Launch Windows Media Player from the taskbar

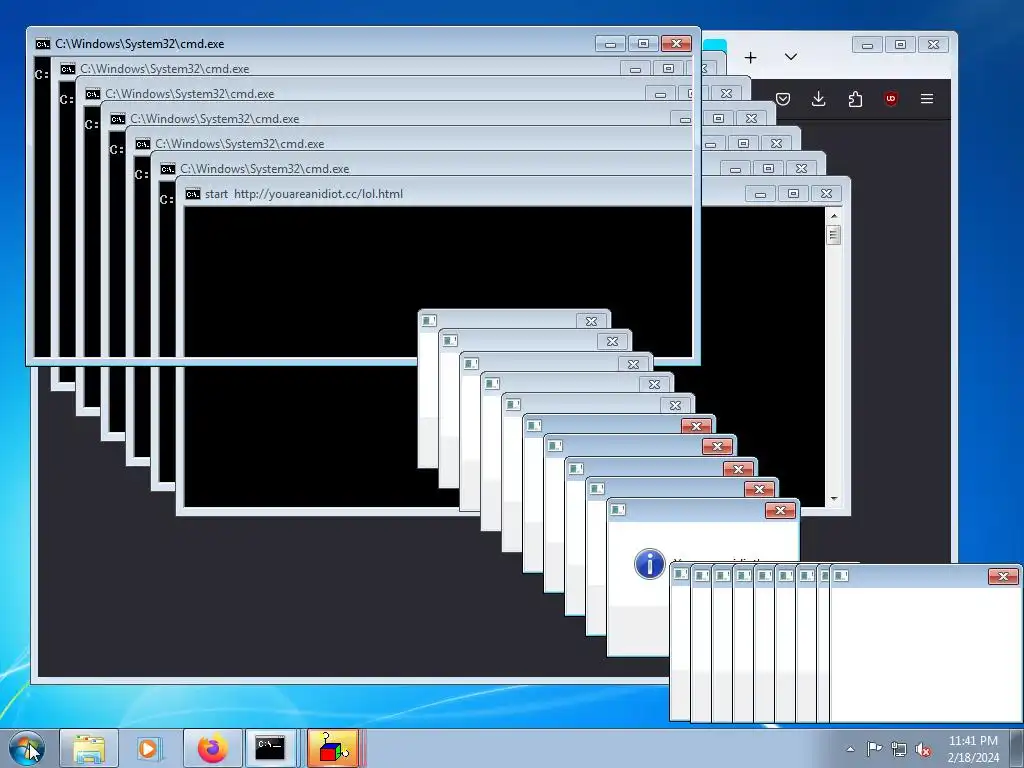(150, 748)
